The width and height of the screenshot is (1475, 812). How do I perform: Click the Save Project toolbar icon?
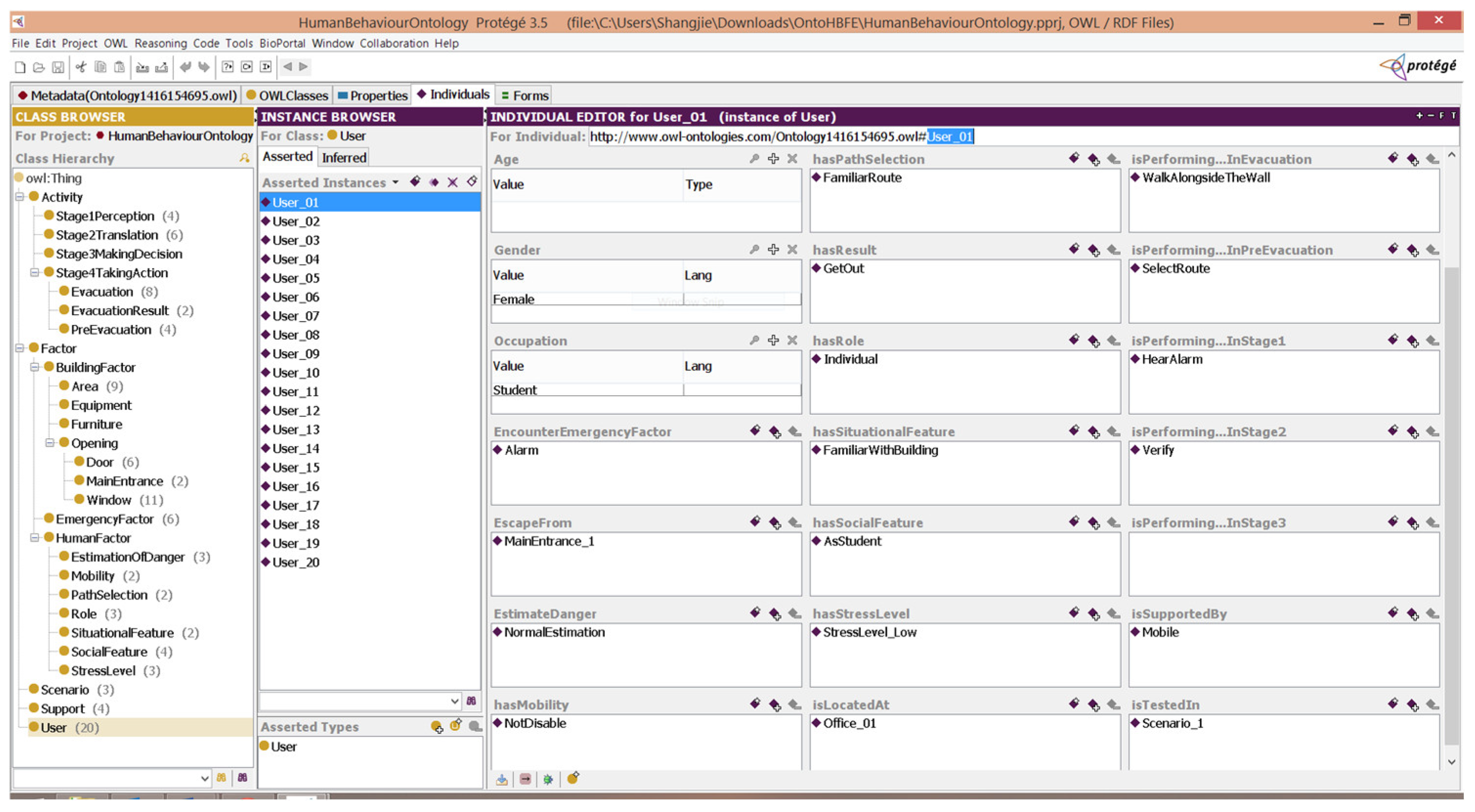tap(58, 67)
